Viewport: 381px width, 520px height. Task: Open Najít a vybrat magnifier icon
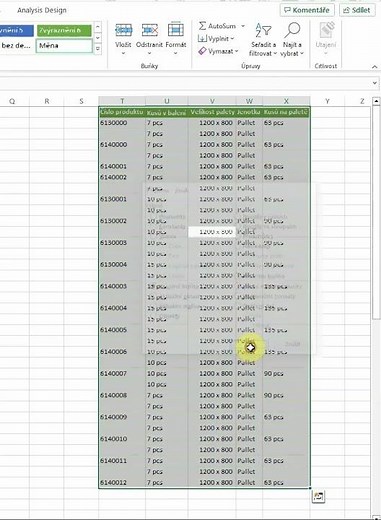292,30
